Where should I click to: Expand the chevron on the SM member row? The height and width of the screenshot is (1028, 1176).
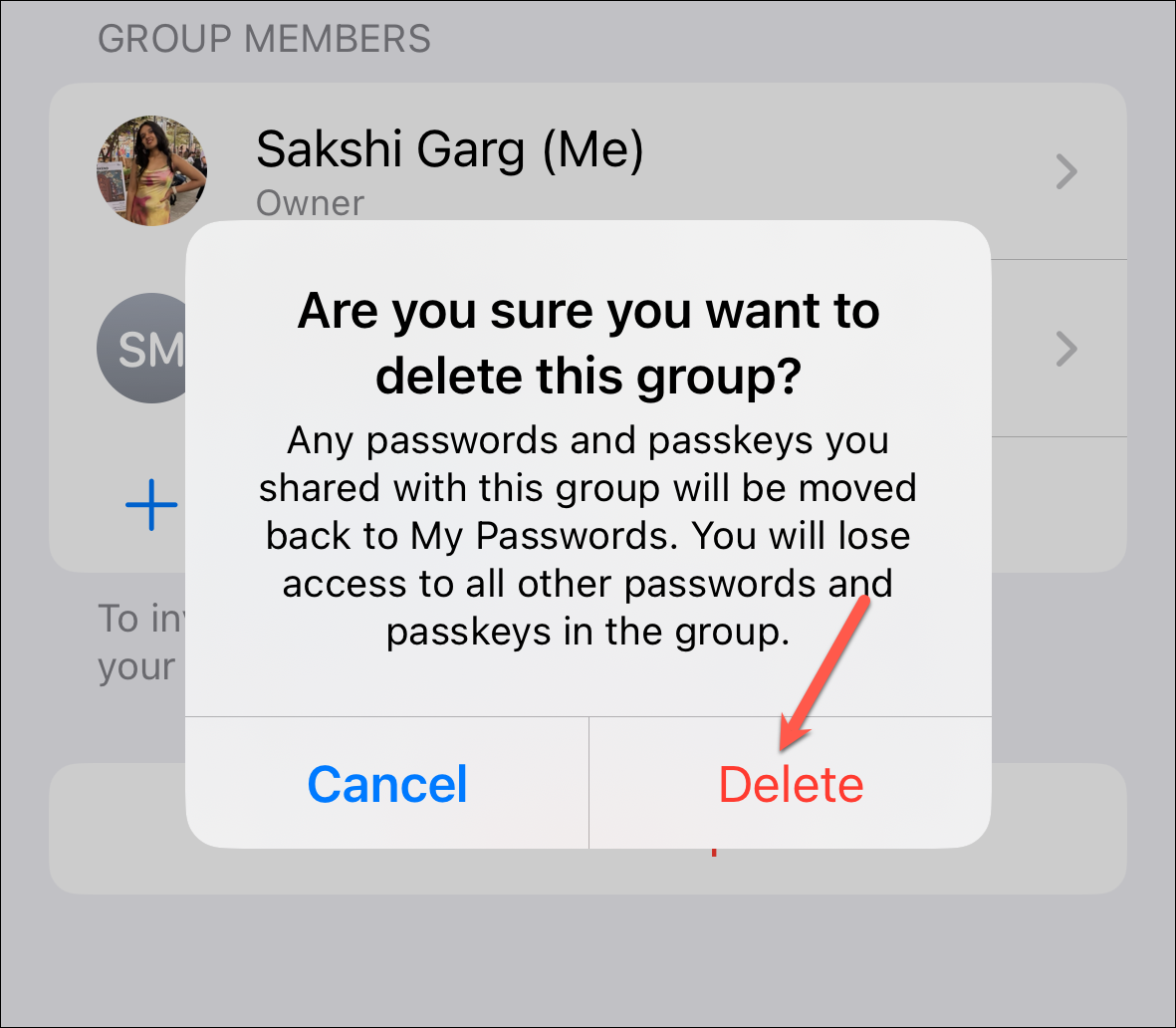(x=1065, y=349)
